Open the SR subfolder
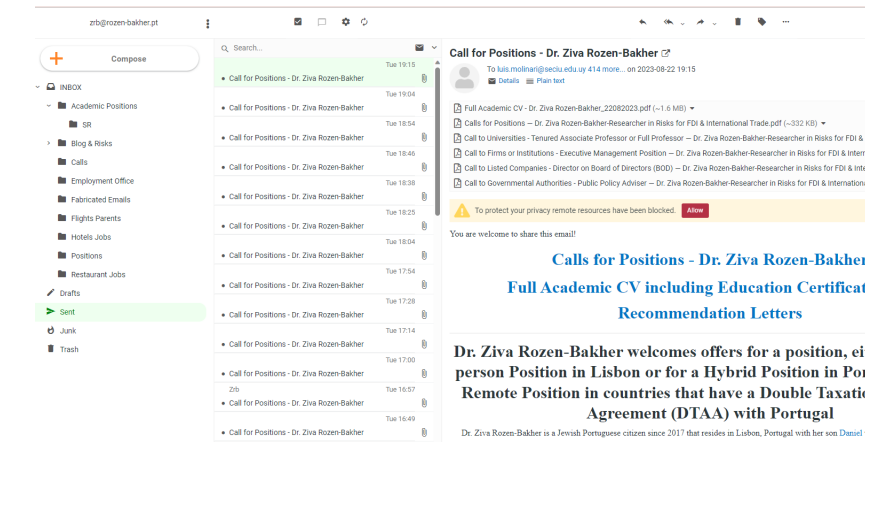 (x=87, y=125)
